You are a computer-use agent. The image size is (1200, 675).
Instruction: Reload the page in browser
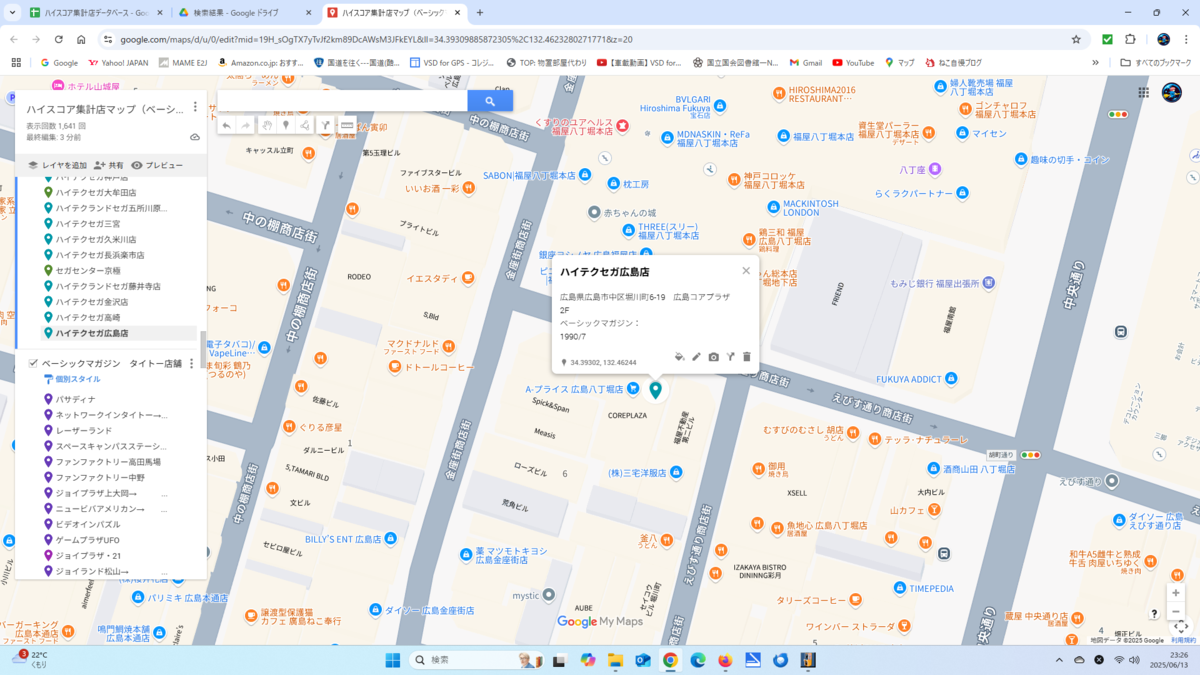click(x=59, y=39)
